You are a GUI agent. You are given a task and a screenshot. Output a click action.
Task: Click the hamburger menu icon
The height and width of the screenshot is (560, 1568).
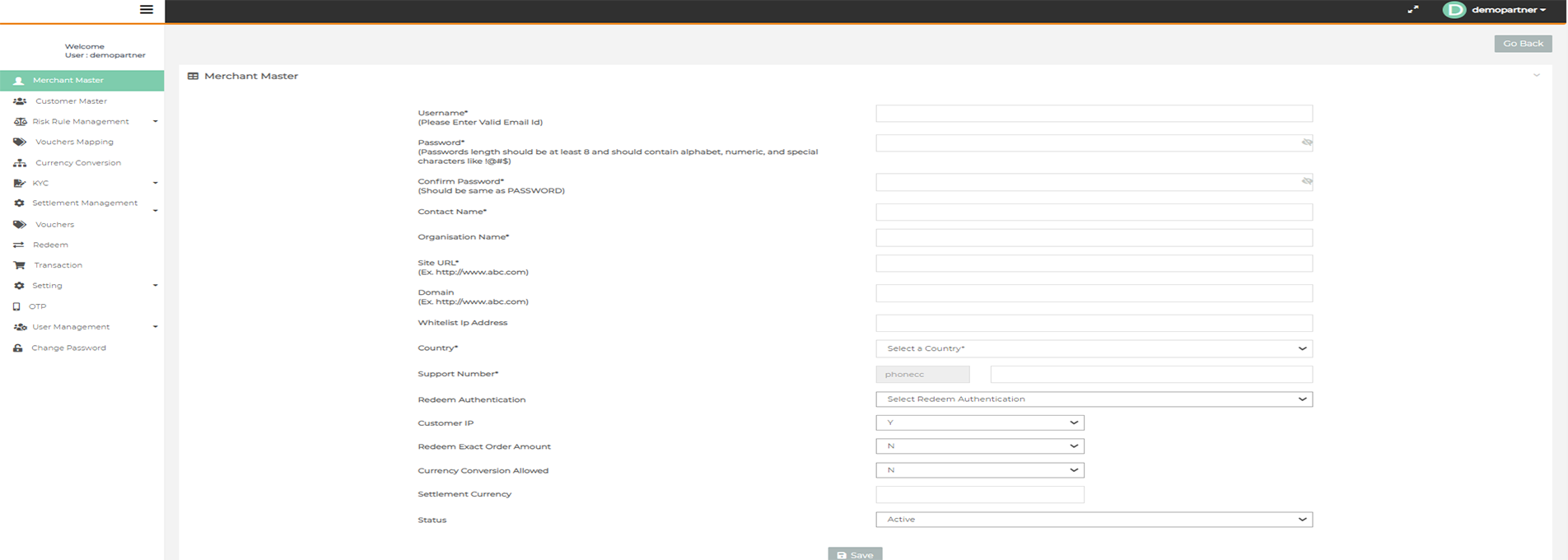pos(147,10)
